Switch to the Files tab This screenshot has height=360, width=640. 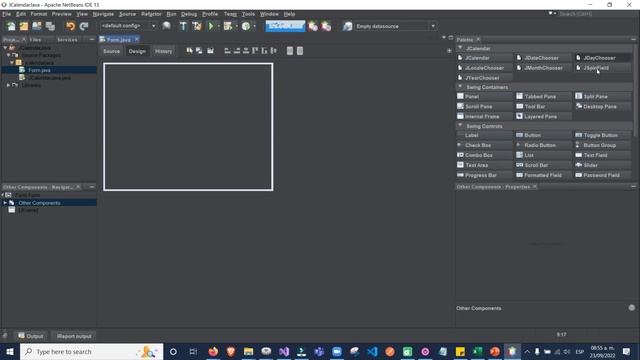pyautogui.click(x=36, y=40)
